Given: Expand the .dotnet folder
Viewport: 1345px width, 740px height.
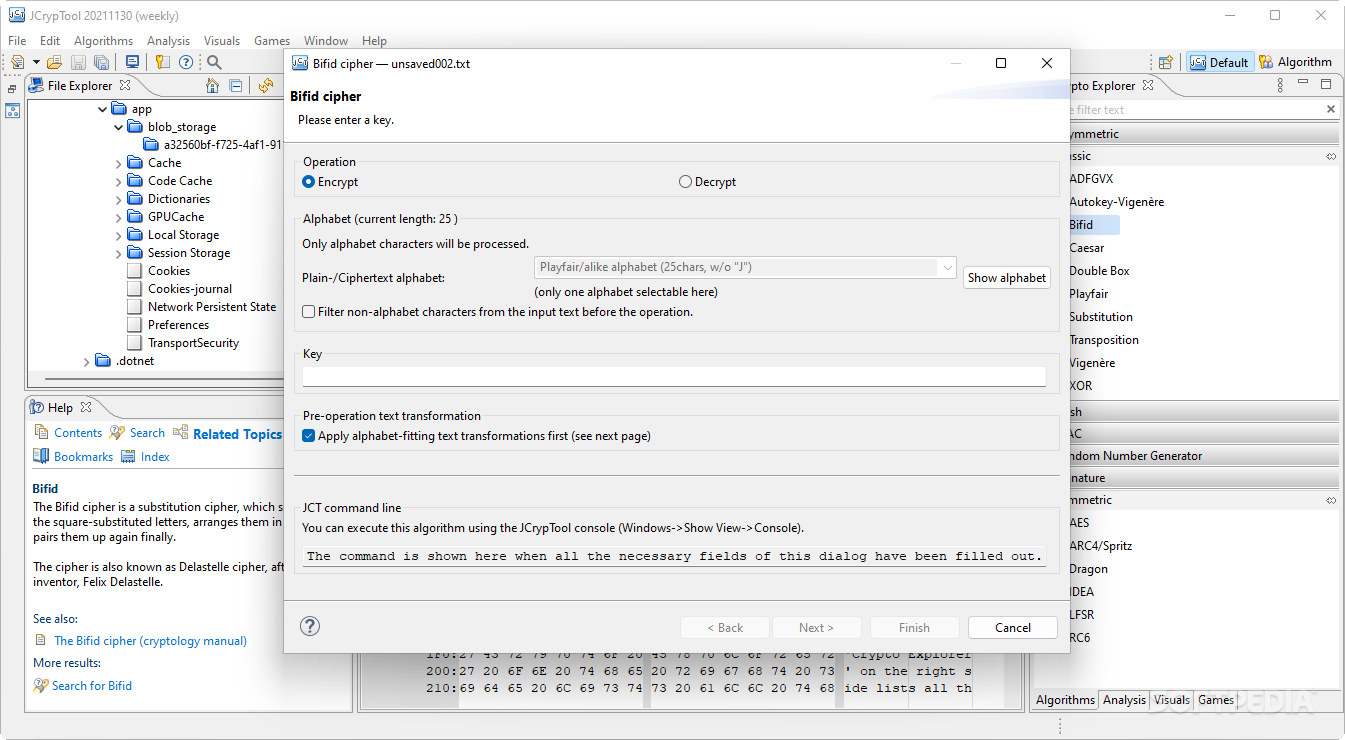Looking at the screenshot, I should pyautogui.click(x=86, y=361).
